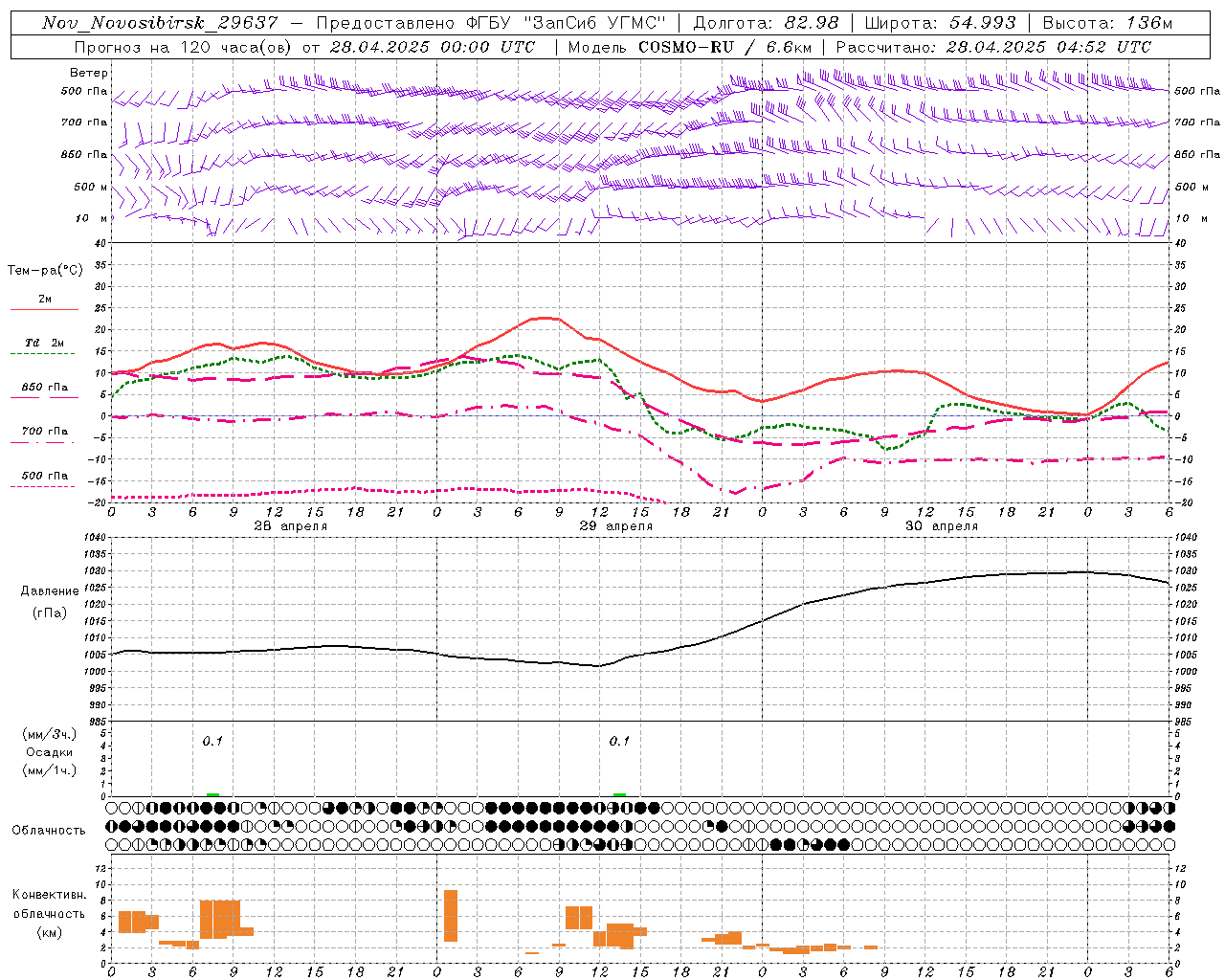1225x980 pixels.
Task: Click the '(мм/3ч.)' precipitation unit label
Action: tap(50, 734)
